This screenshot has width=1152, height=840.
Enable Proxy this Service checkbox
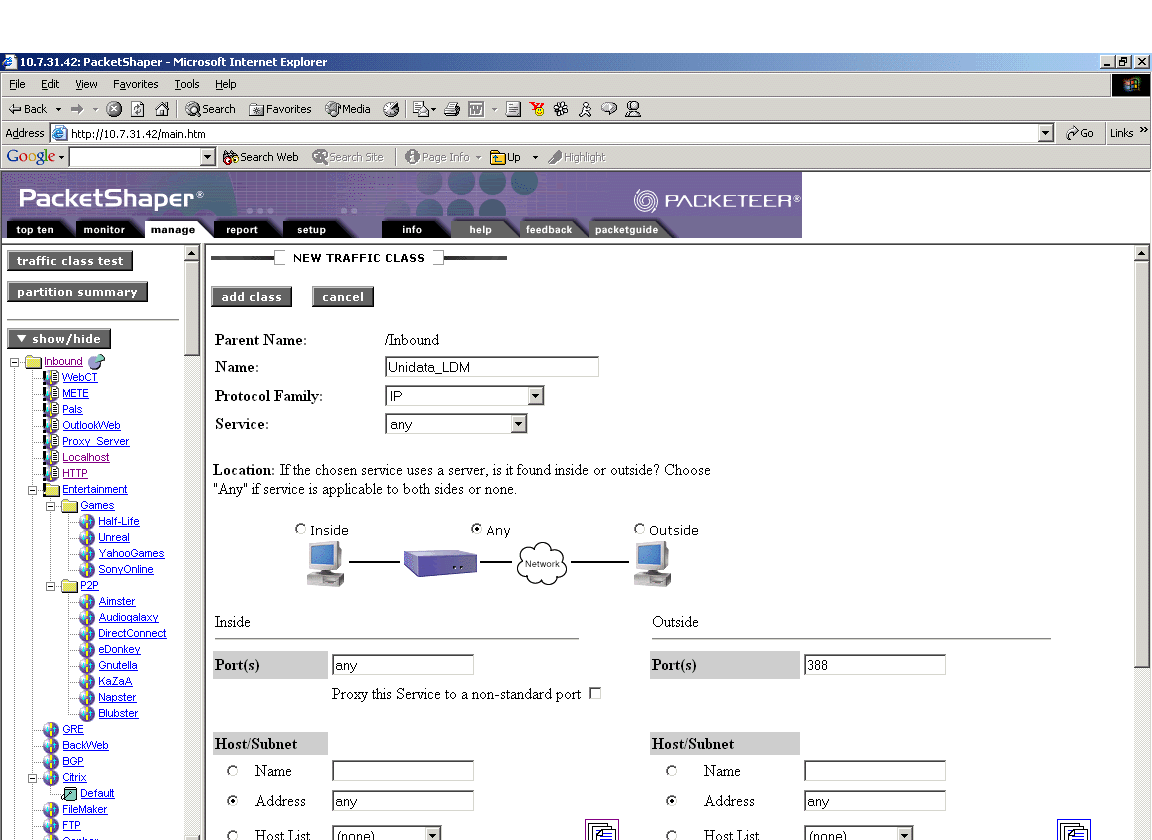595,693
